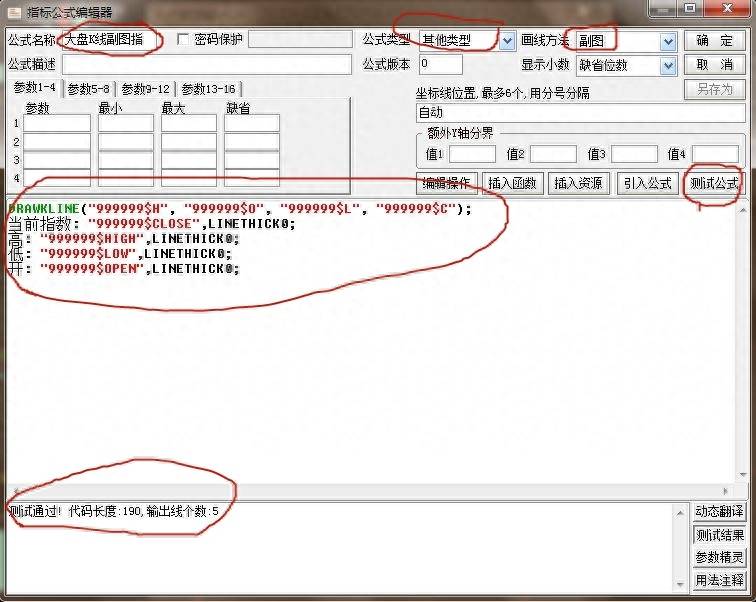The width and height of the screenshot is (756, 602).
Task: Open the 公式类型 dropdown
Action: tap(507, 41)
